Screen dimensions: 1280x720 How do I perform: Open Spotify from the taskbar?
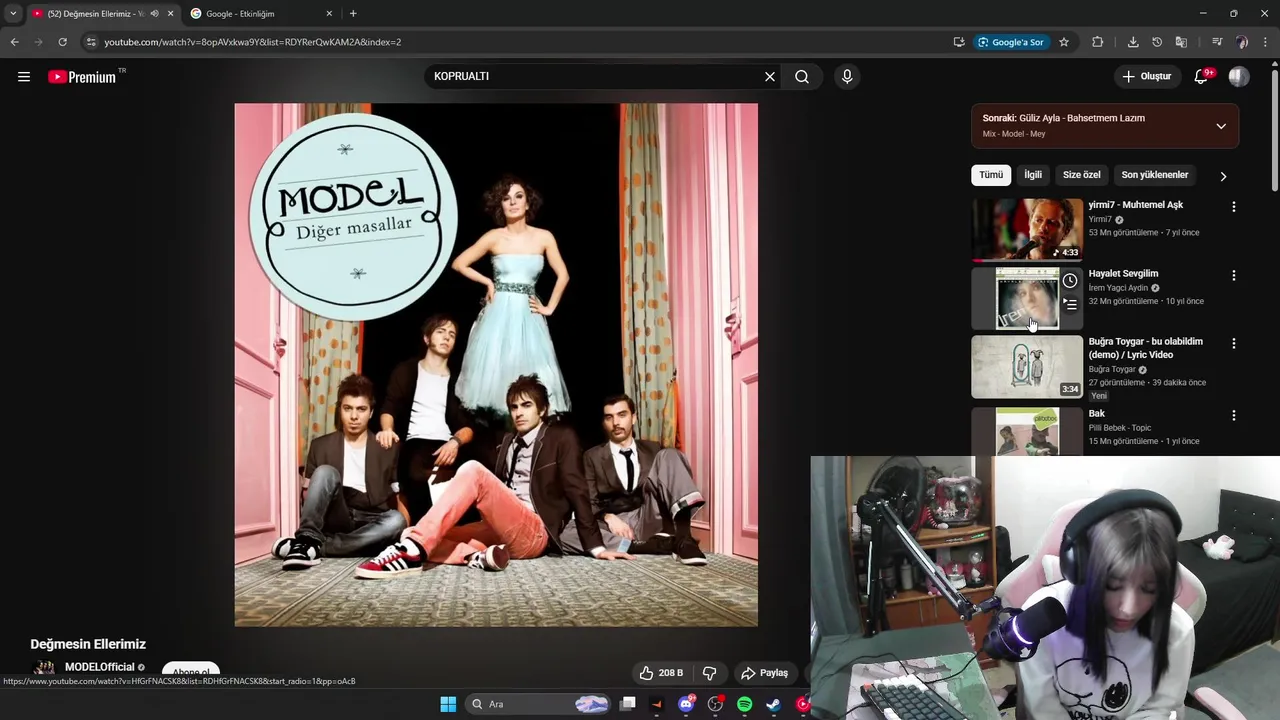point(745,704)
